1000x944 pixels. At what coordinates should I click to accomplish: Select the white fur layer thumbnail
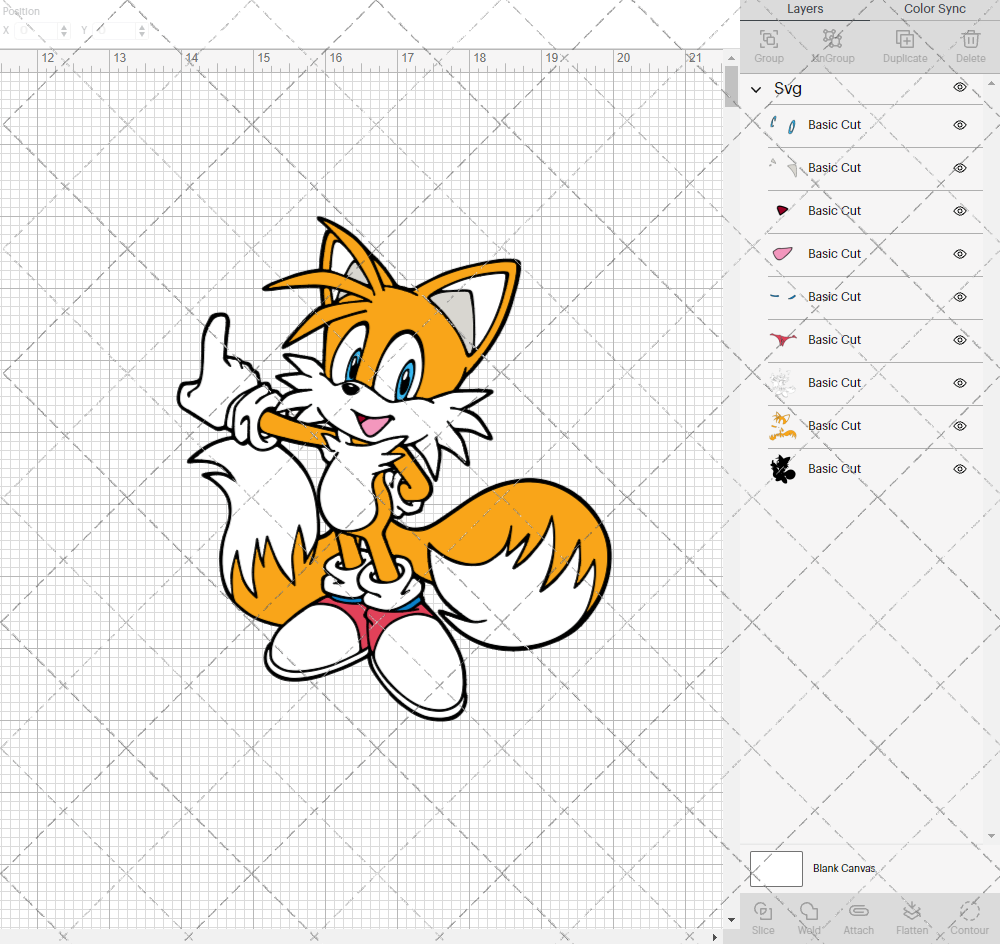pyautogui.click(x=783, y=383)
